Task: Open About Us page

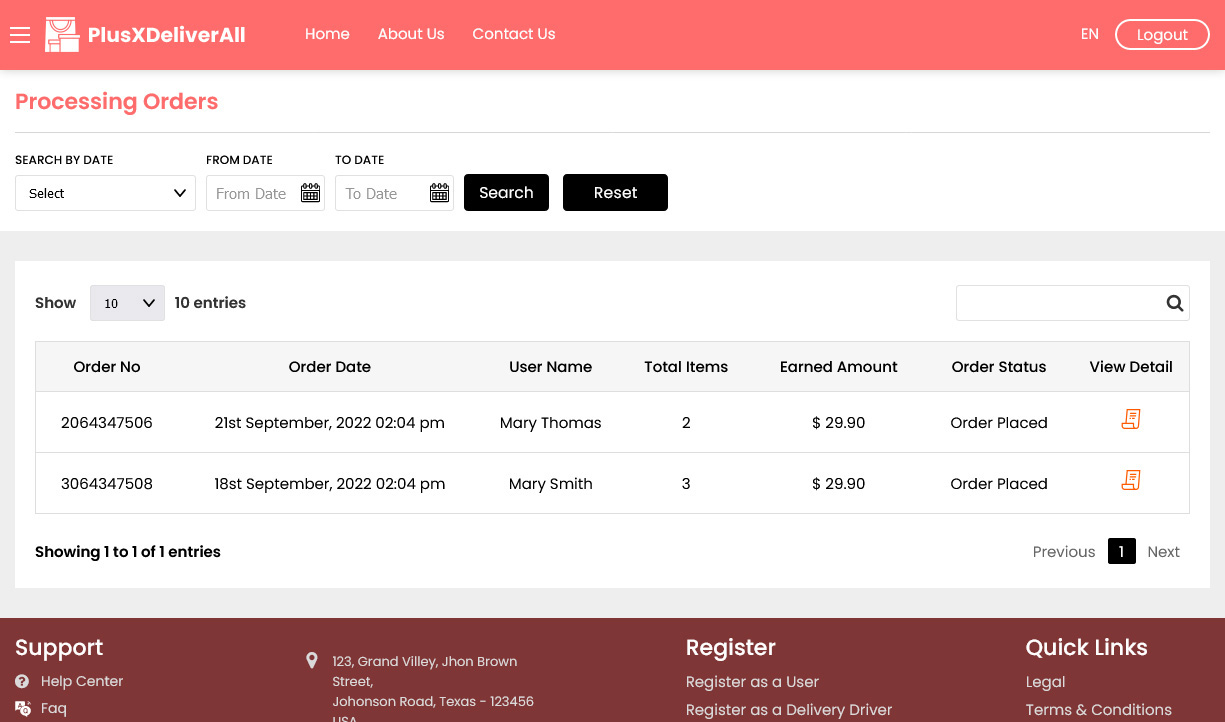Action: click(411, 34)
